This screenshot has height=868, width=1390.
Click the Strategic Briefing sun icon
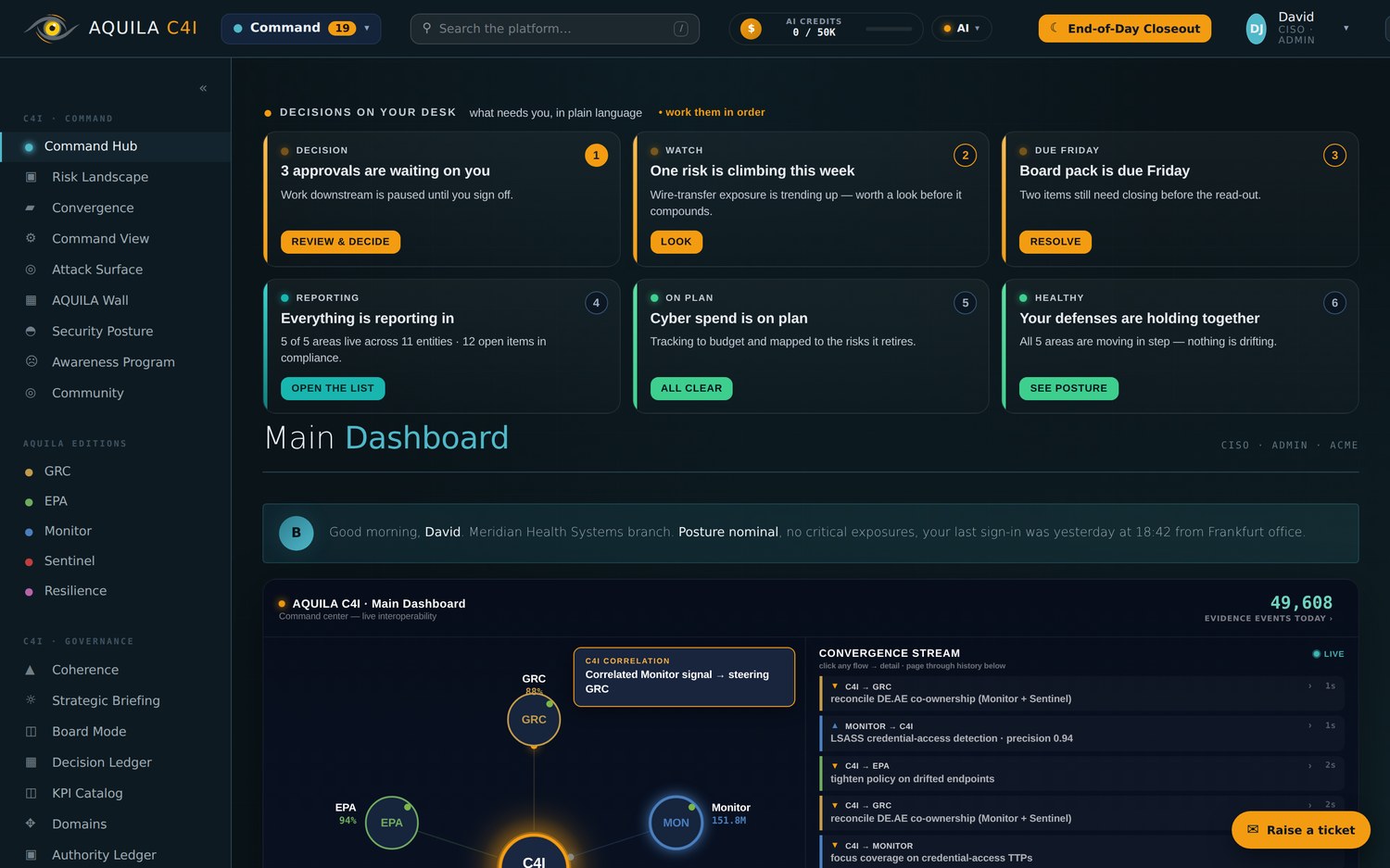pyautogui.click(x=31, y=700)
